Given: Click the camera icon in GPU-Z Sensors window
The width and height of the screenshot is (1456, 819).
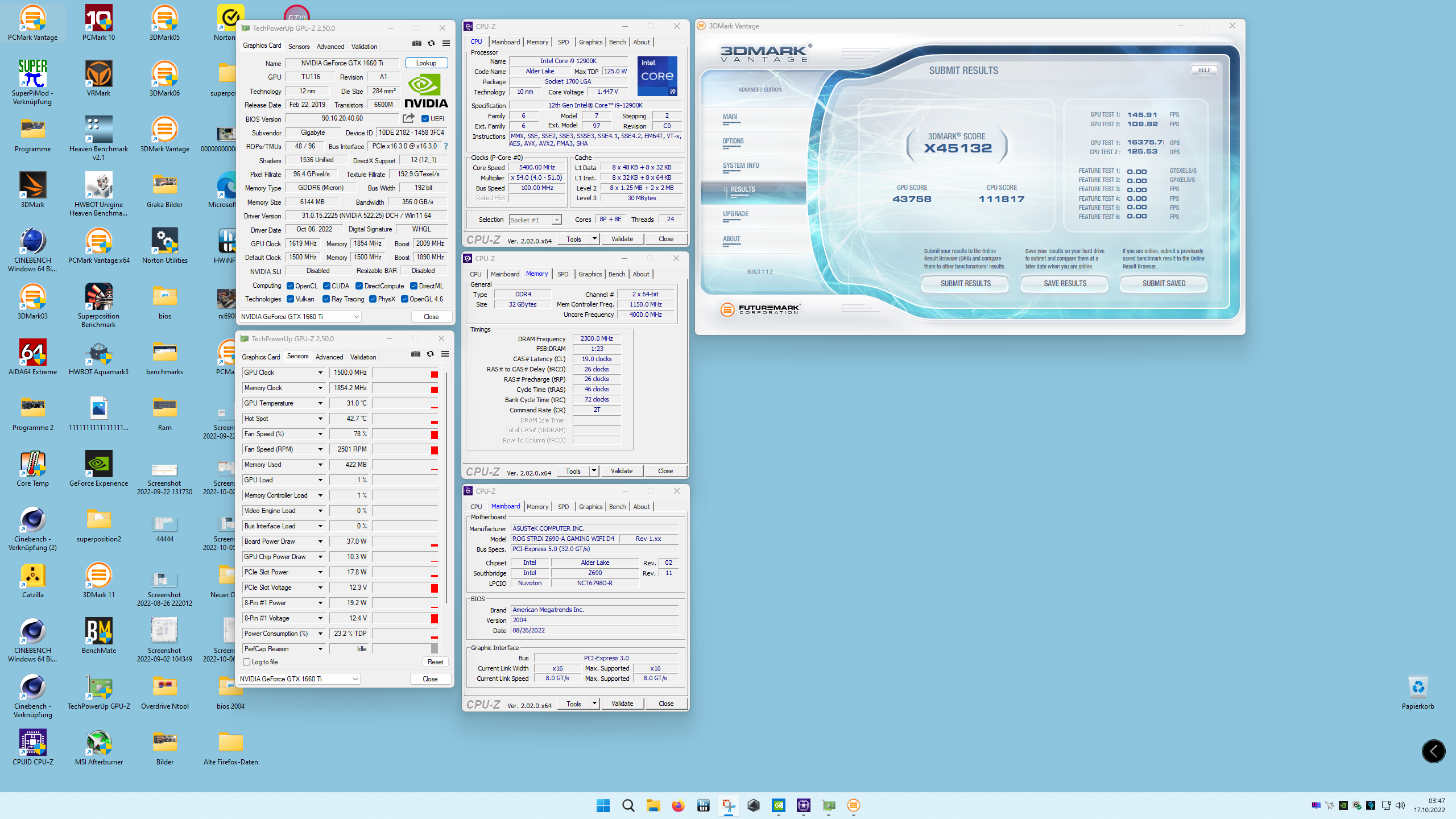Looking at the screenshot, I should [416, 354].
